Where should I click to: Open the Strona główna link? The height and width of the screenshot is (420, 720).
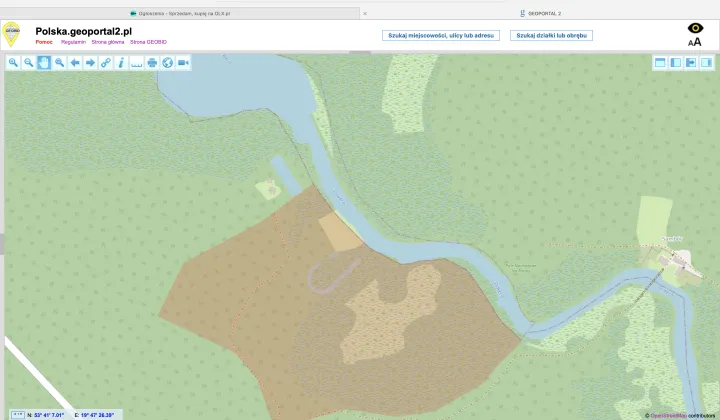[108, 42]
